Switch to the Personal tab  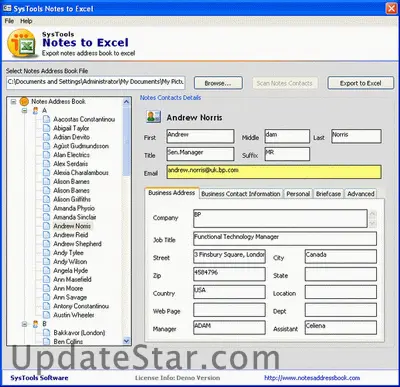pyautogui.click(x=298, y=194)
